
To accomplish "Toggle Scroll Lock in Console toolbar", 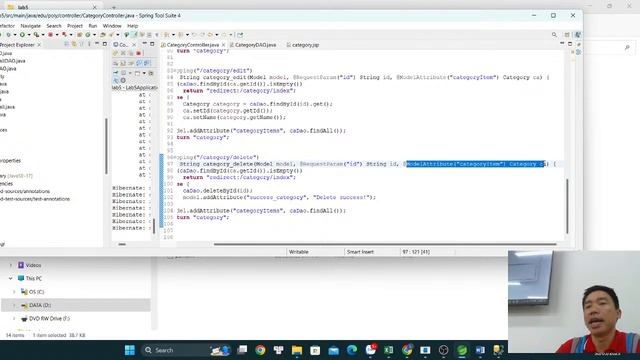I will 123,63.
